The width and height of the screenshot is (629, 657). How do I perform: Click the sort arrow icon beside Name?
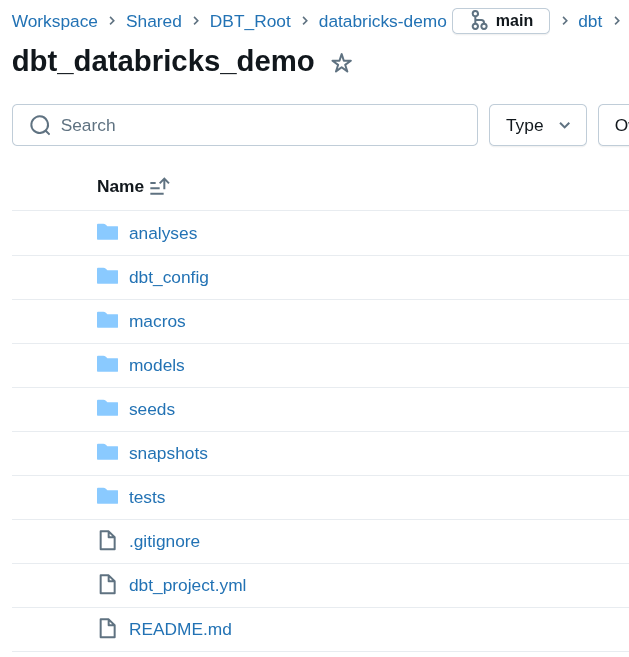[160, 186]
